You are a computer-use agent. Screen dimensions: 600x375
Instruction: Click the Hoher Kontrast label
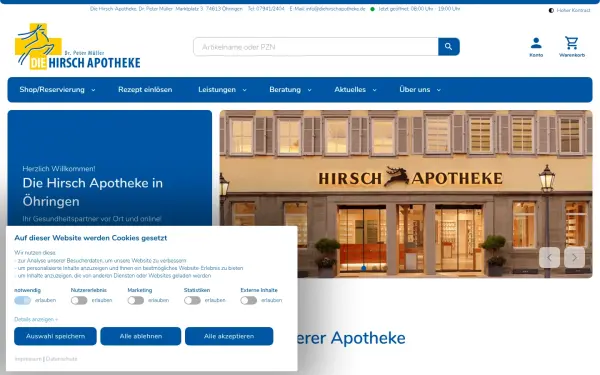click(573, 10)
